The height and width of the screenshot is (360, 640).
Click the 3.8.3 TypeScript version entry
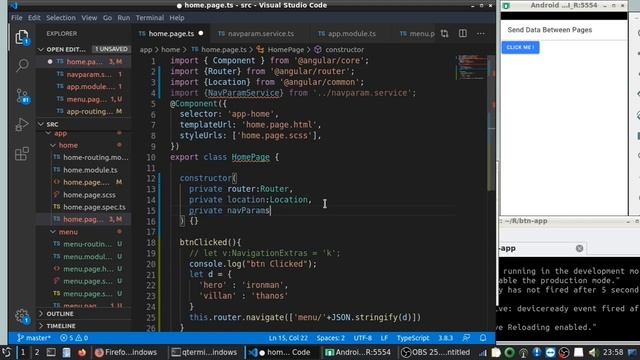point(445,338)
